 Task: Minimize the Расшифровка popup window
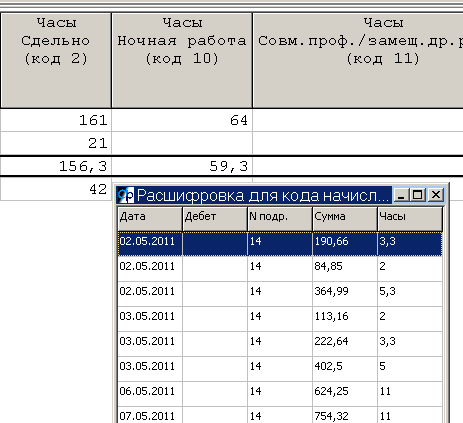[401, 195]
